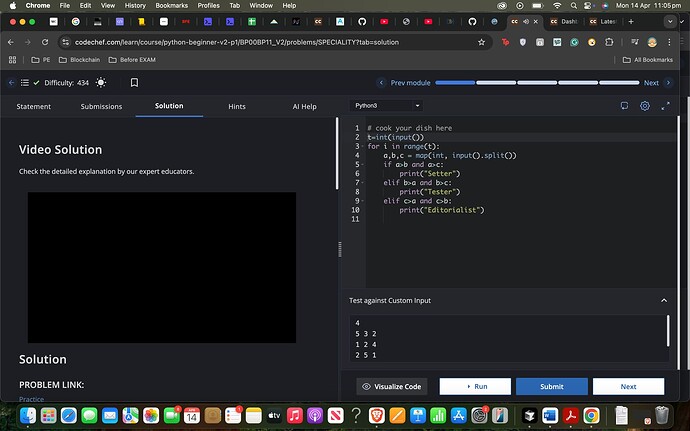The image size is (690, 431).
Task: View site information icon in address bar
Action: [x=66, y=42]
